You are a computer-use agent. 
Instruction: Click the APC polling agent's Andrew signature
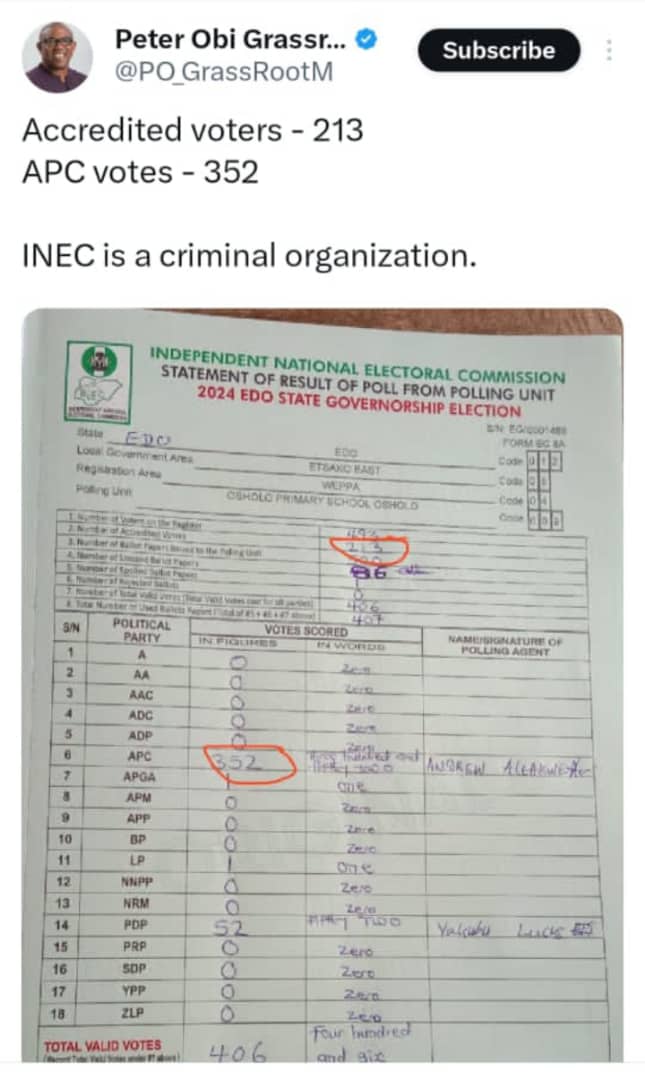(509, 767)
